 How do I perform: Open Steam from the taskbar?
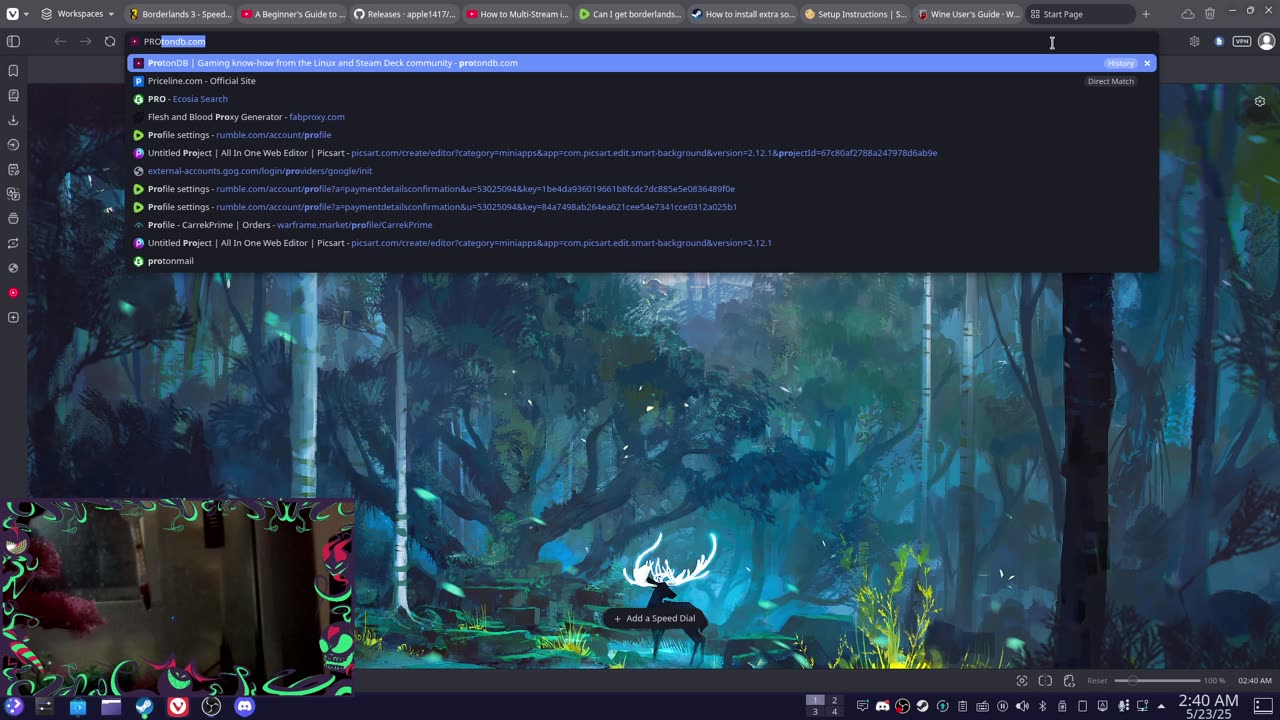[144, 707]
